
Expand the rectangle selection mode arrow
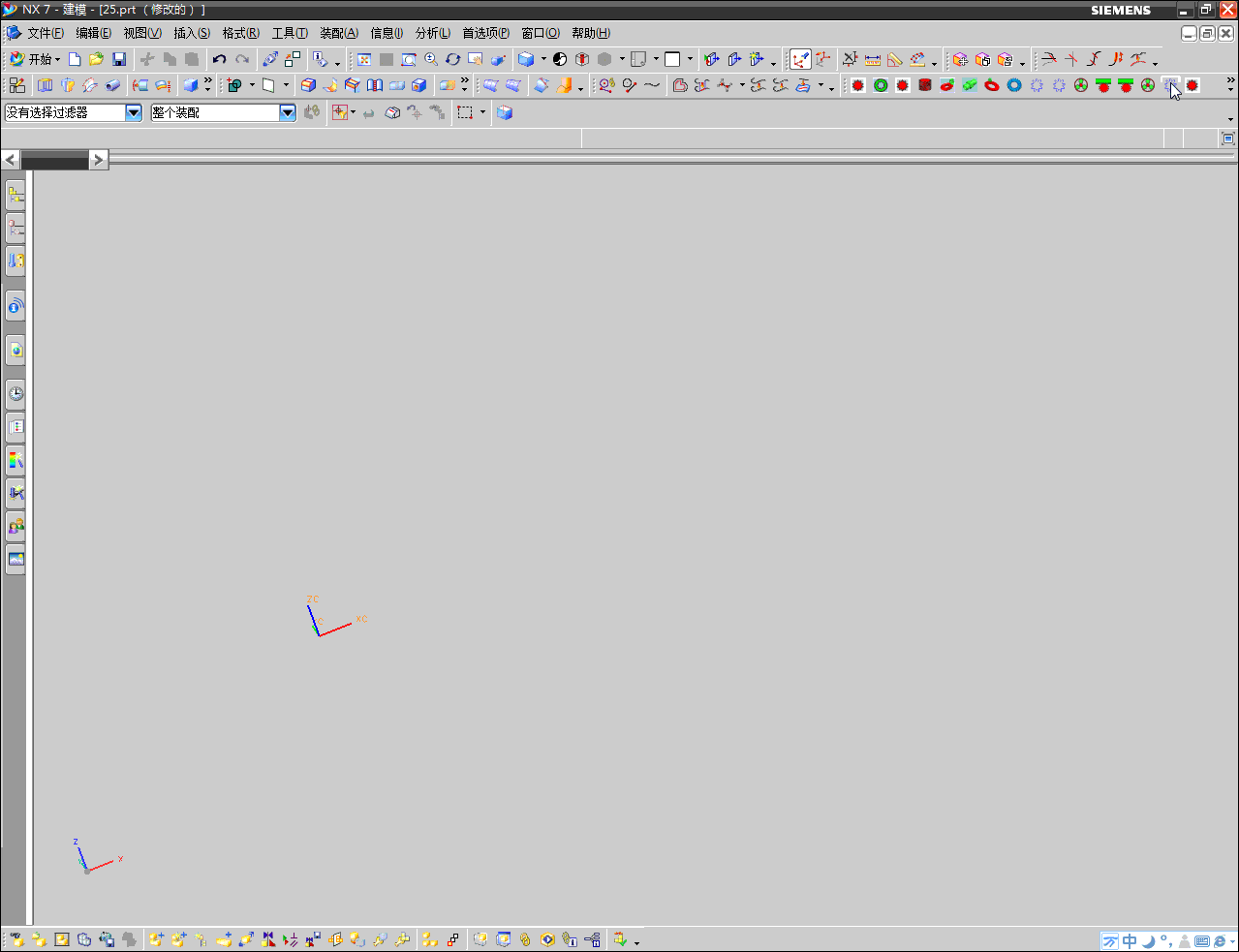click(482, 112)
